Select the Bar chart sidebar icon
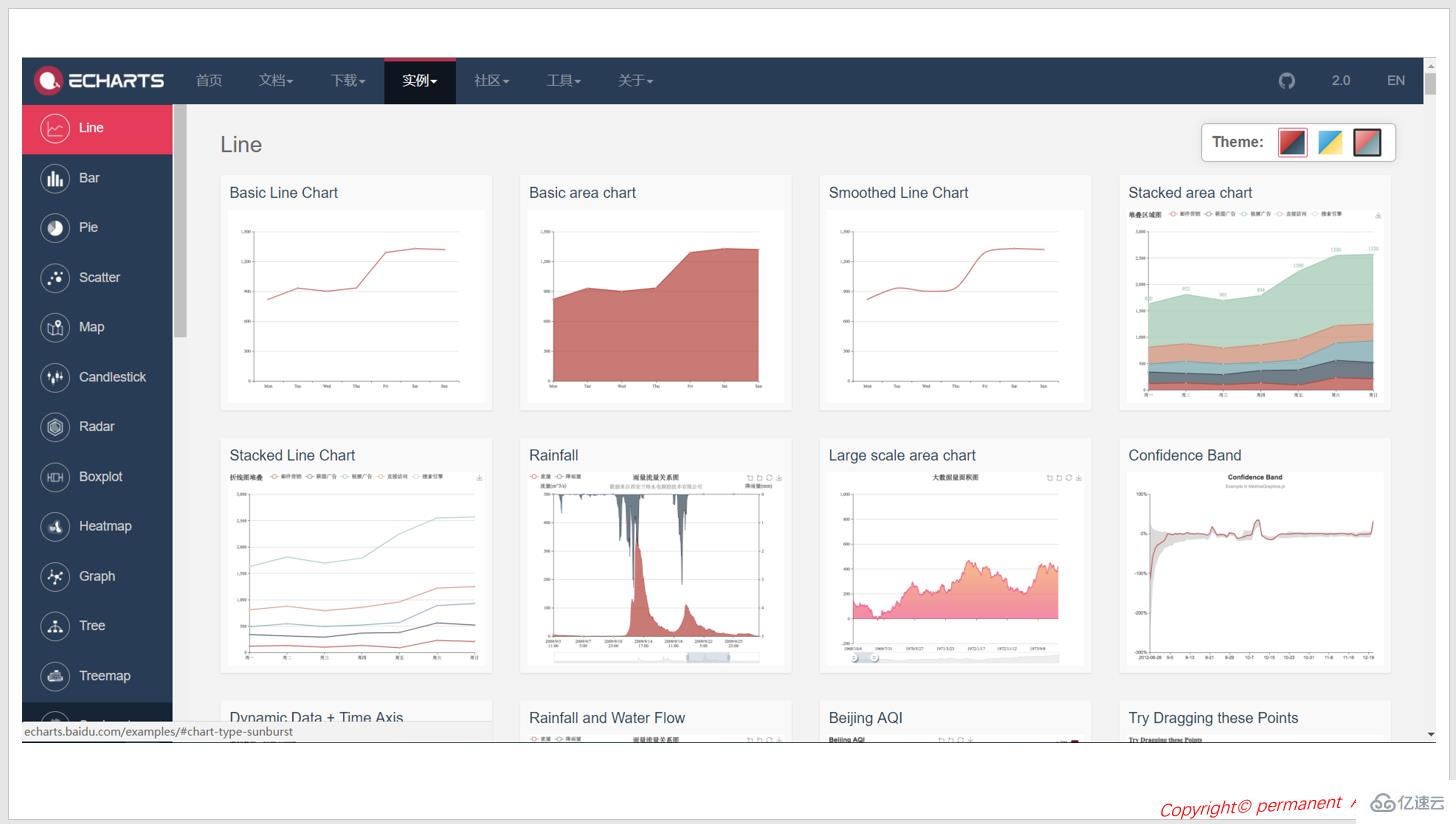Screen dimensions: 1456x824 (55, 178)
